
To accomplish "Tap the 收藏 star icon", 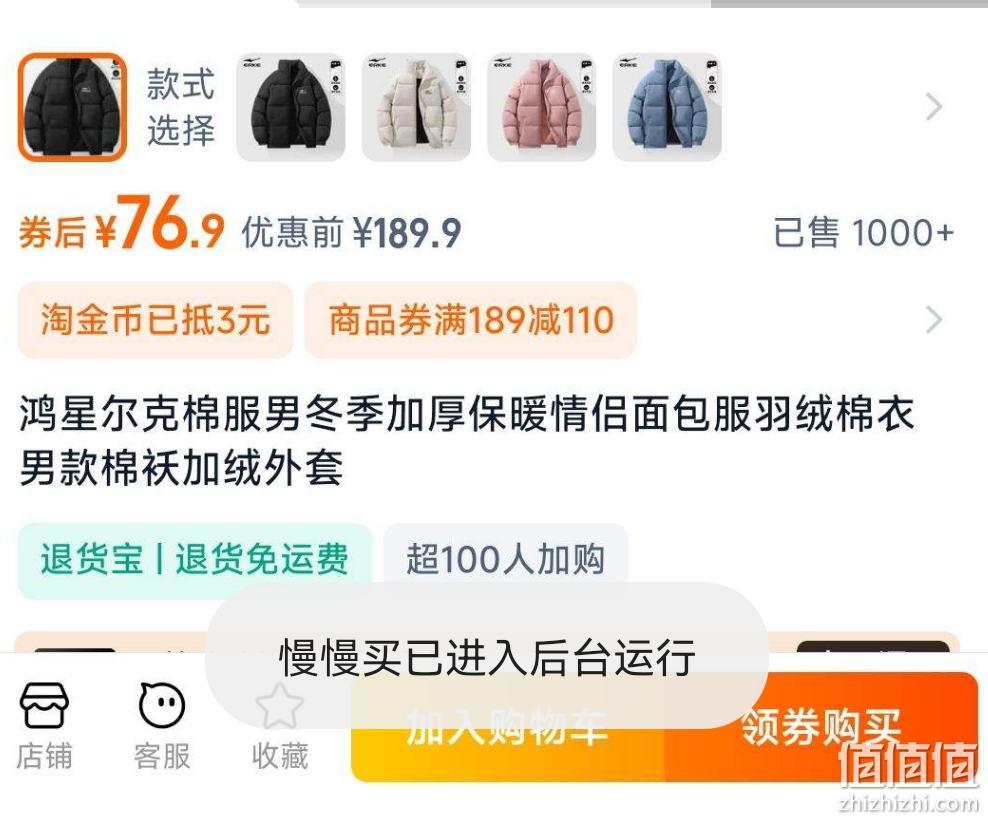I will (280, 726).
